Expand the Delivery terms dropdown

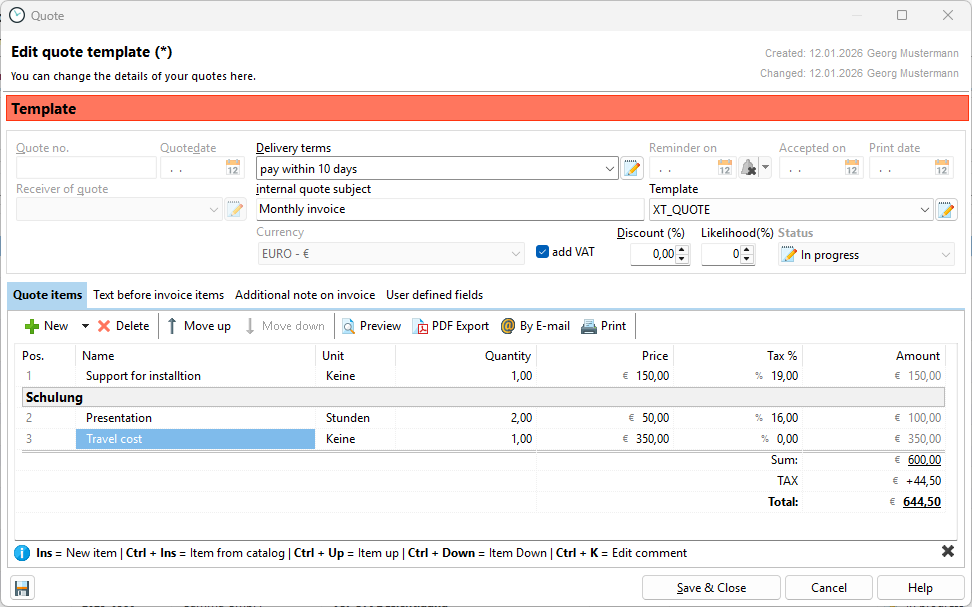(x=610, y=169)
